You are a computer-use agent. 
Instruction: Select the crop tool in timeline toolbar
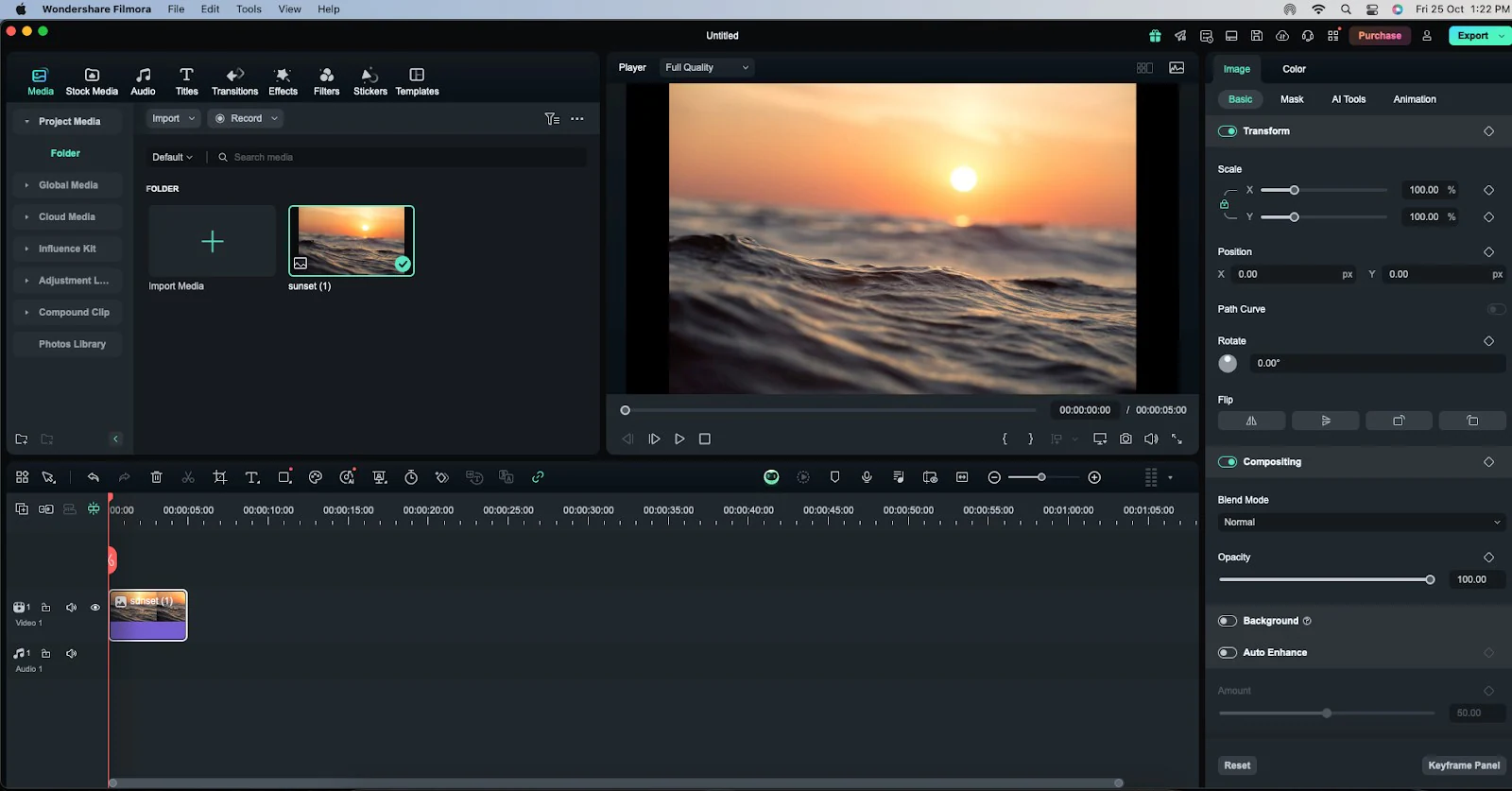click(220, 477)
